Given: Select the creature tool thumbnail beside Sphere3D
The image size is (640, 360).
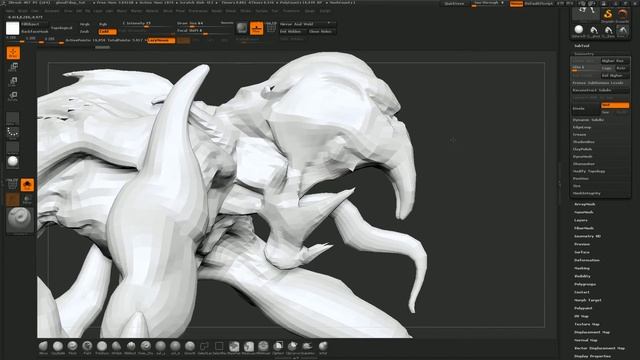Looking at the screenshot, I should click(x=593, y=30).
